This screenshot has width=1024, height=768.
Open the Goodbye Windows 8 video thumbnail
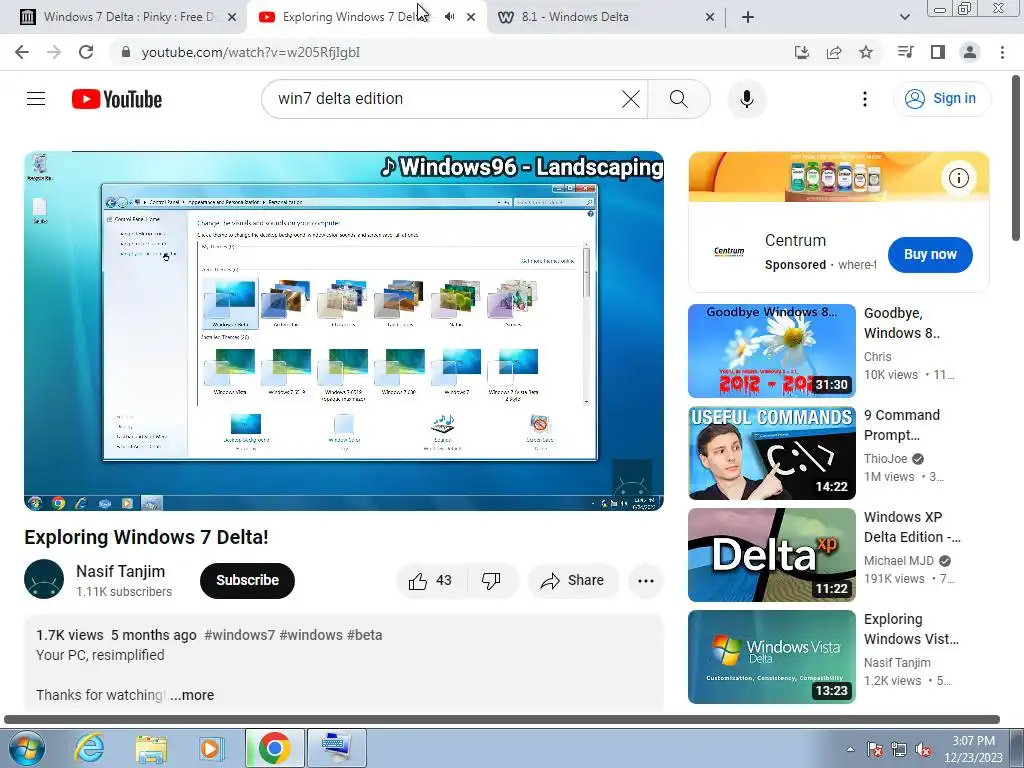[772, 351]
